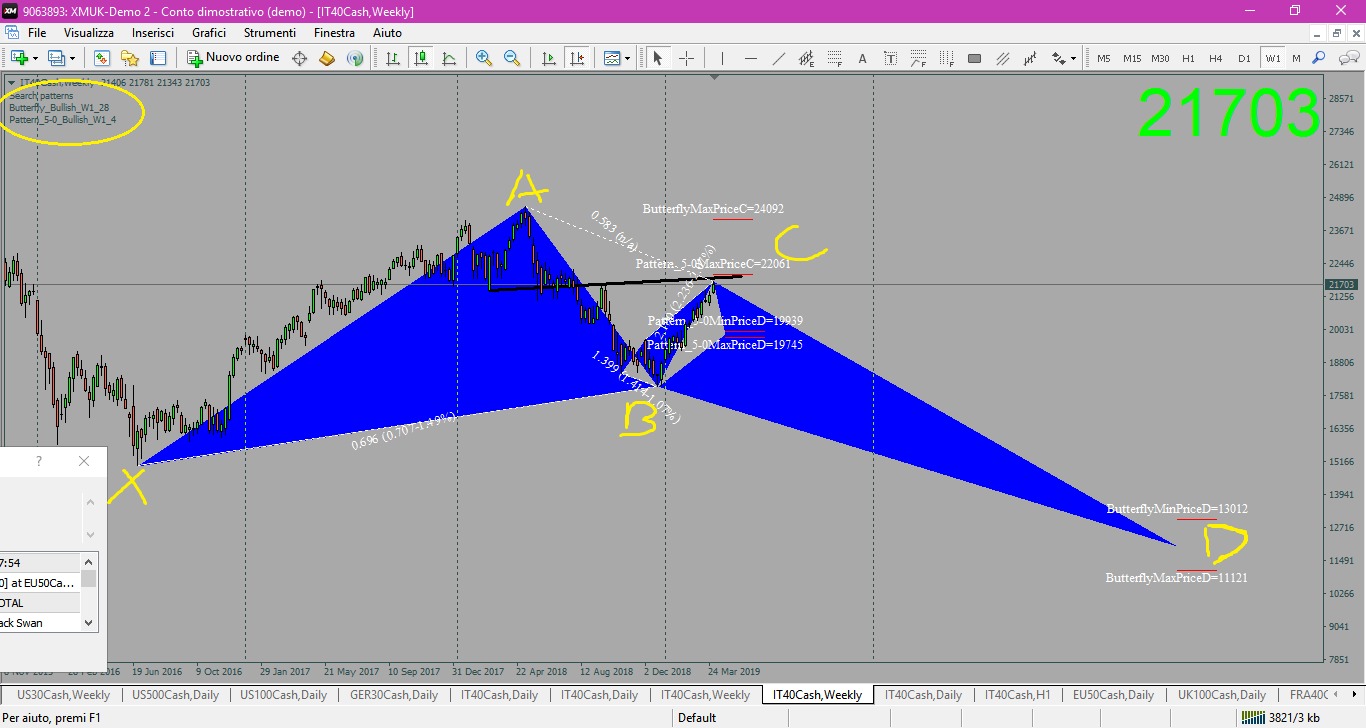Viewport: 1366px width, 728px height.
Task: Expand the new chart dropdown arrow
Action: 35,58
